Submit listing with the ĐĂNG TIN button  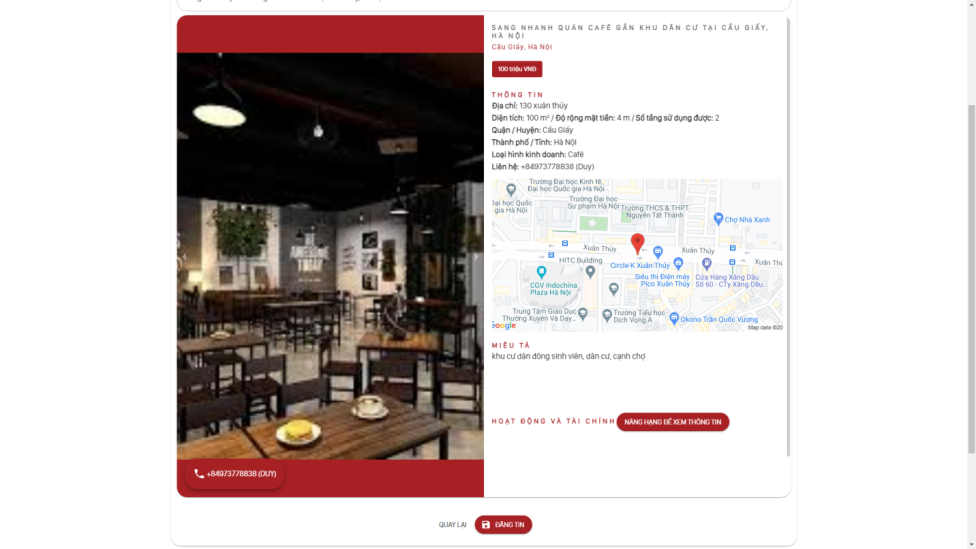pos(503,525)
